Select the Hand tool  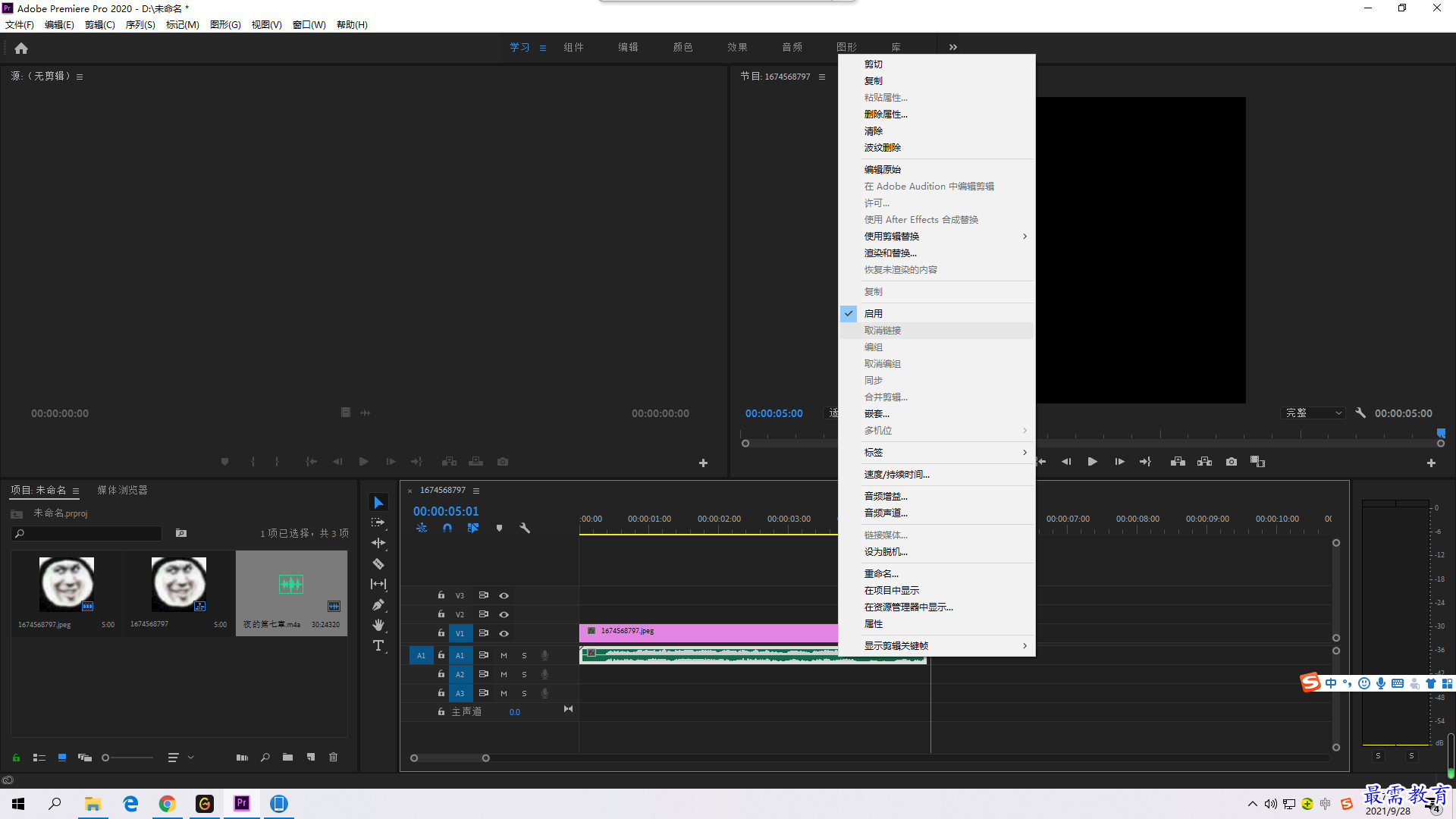coord(378,625)
